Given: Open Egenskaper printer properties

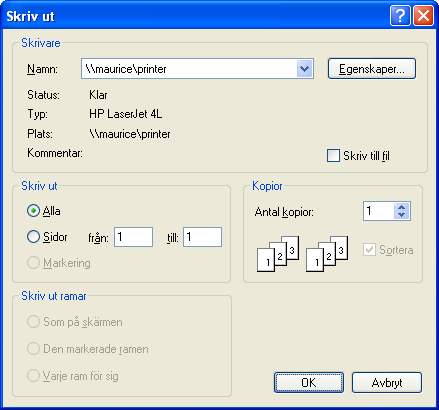Looking at the screenshot, I should click(372, 69).
